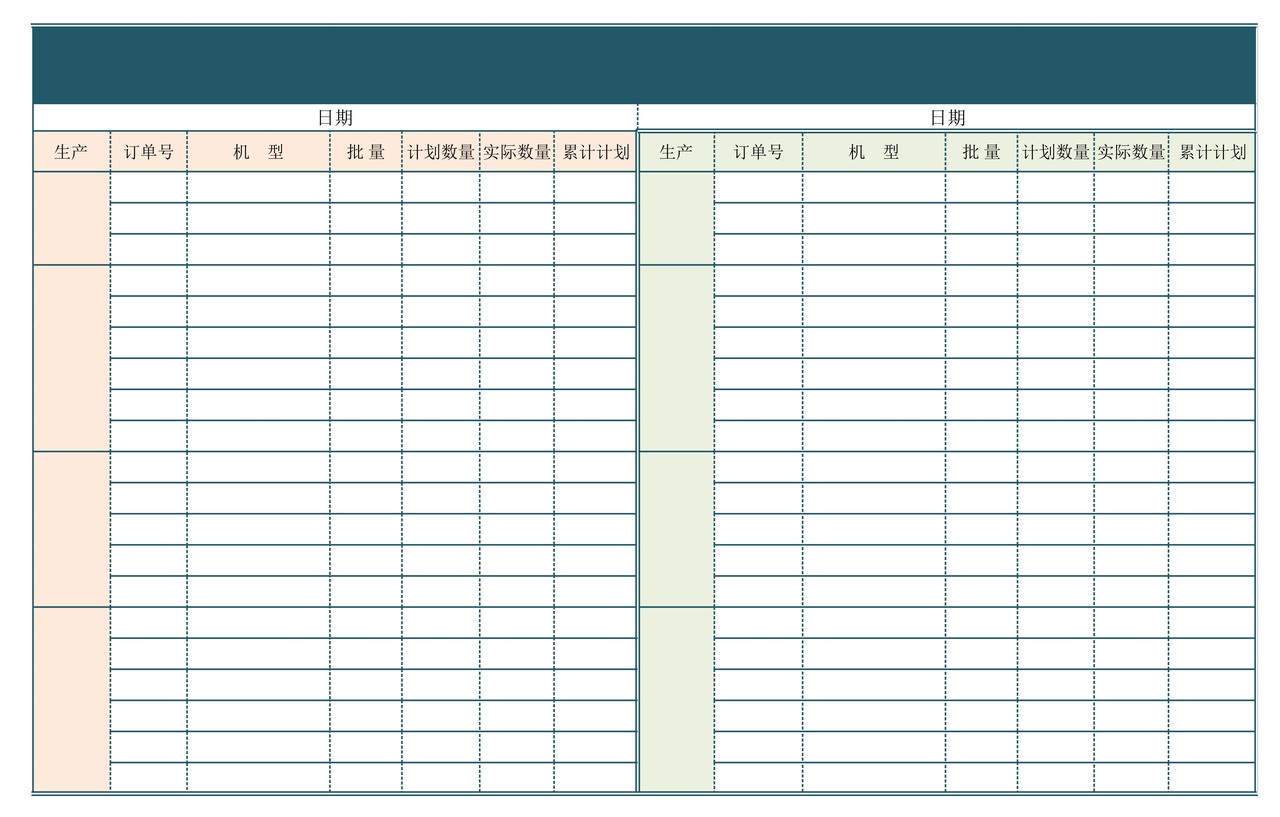The height and width of the screenshot is (817, 1280).
Task: Click the 计划数量 header in the left table
Action: pos(441,152)
